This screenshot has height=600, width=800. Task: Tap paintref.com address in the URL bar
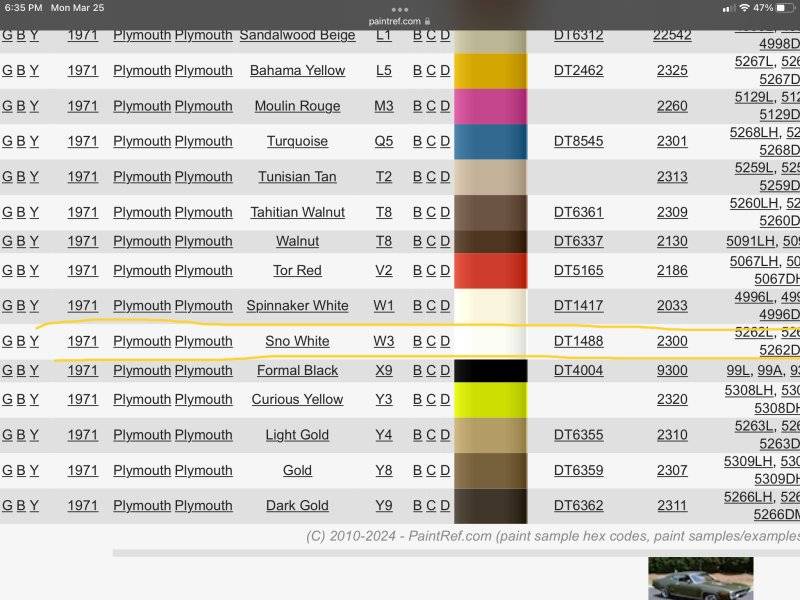coord(394,21)
